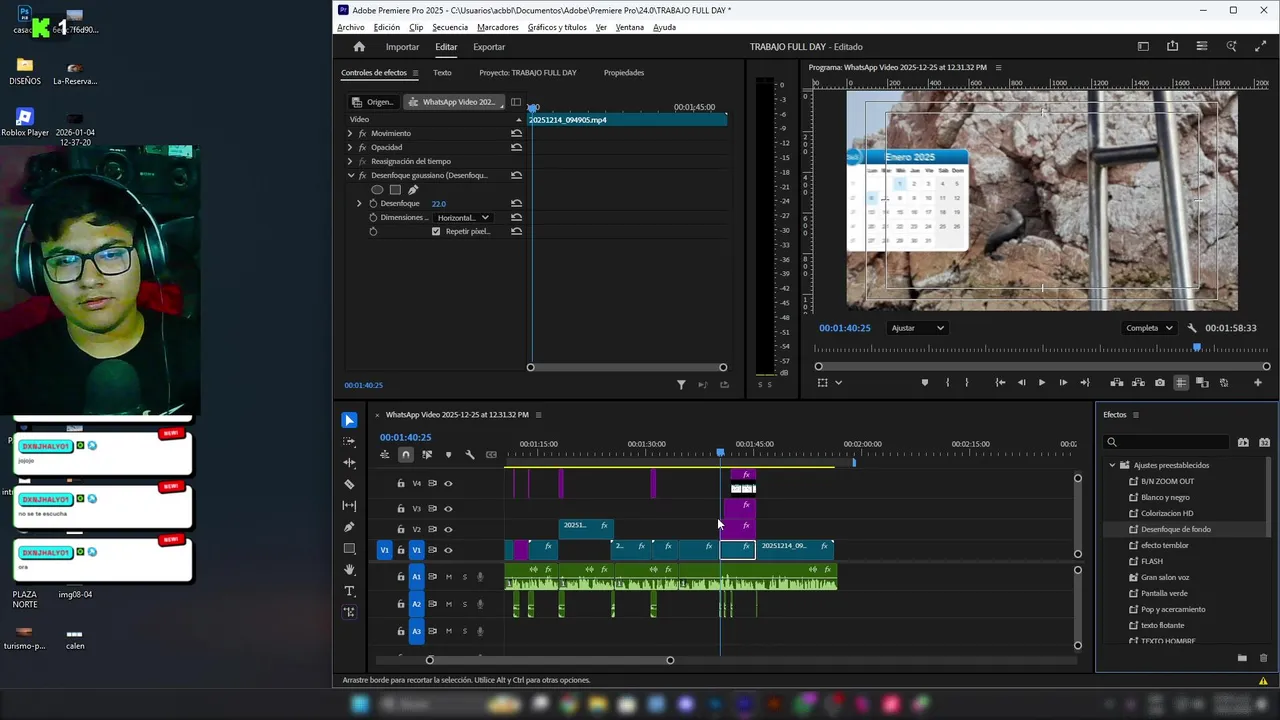
Task: Toggle linked selection in timeline
Action: (x=427, y=455)
